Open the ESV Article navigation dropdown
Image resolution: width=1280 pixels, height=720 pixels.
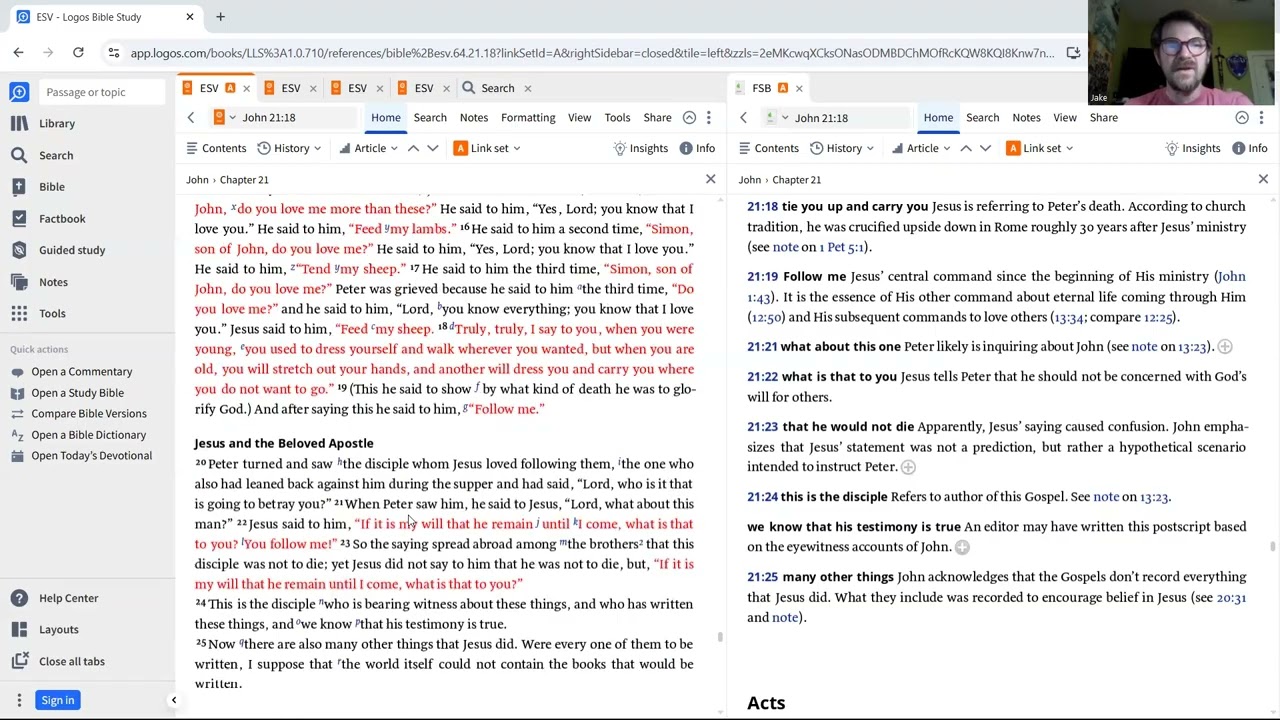[369, 148]
